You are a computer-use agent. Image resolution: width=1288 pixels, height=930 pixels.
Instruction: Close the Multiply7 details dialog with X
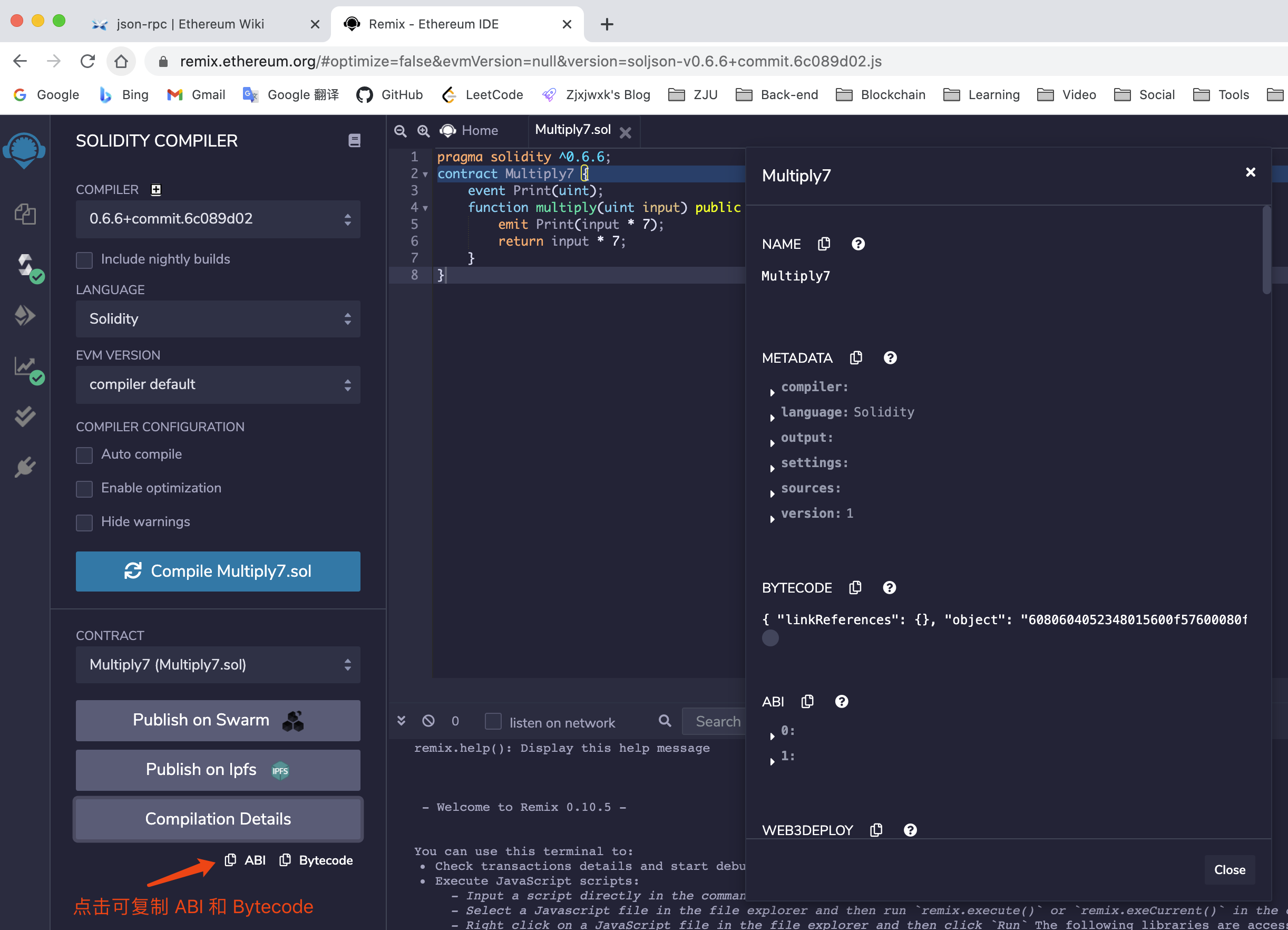click(x=1251, y=172)
